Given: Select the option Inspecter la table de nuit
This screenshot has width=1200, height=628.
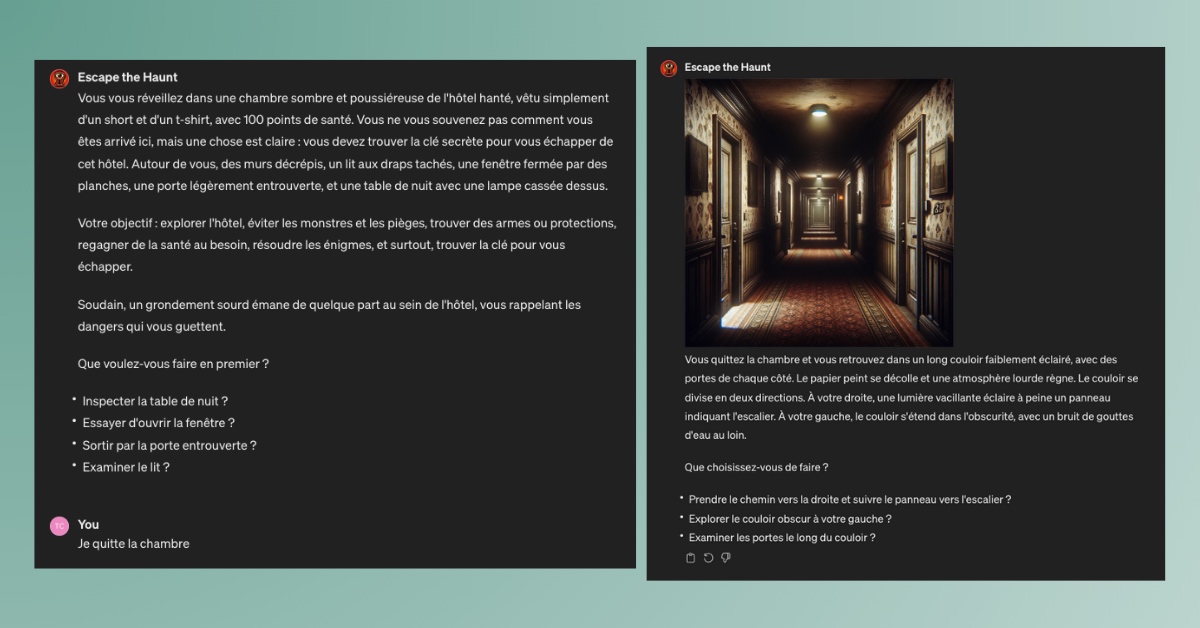Looking at the screenshot, I should pyautogui.click(x=155, y=401).
